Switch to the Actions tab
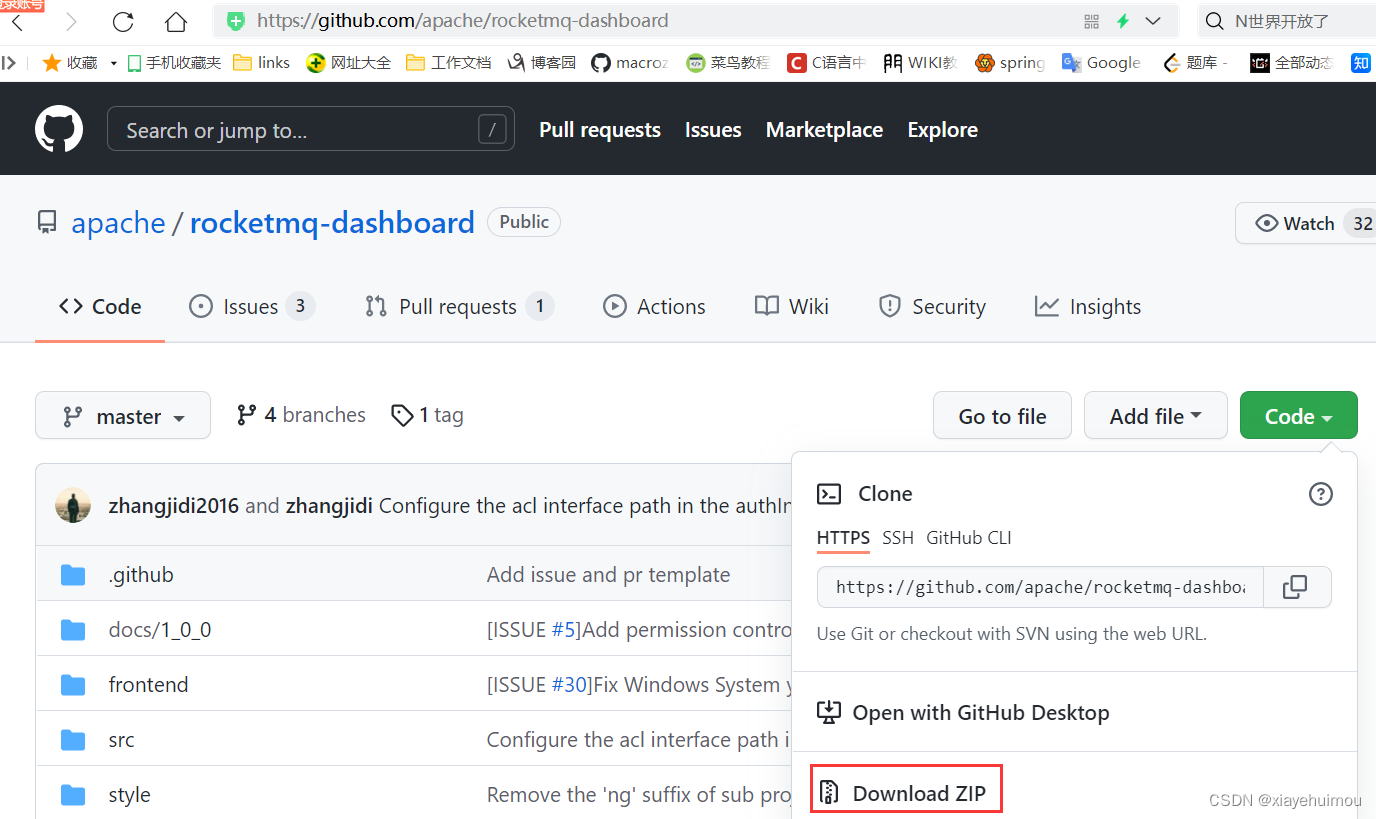The width and height of the screenshot is (1376, 819). (655, 307)
